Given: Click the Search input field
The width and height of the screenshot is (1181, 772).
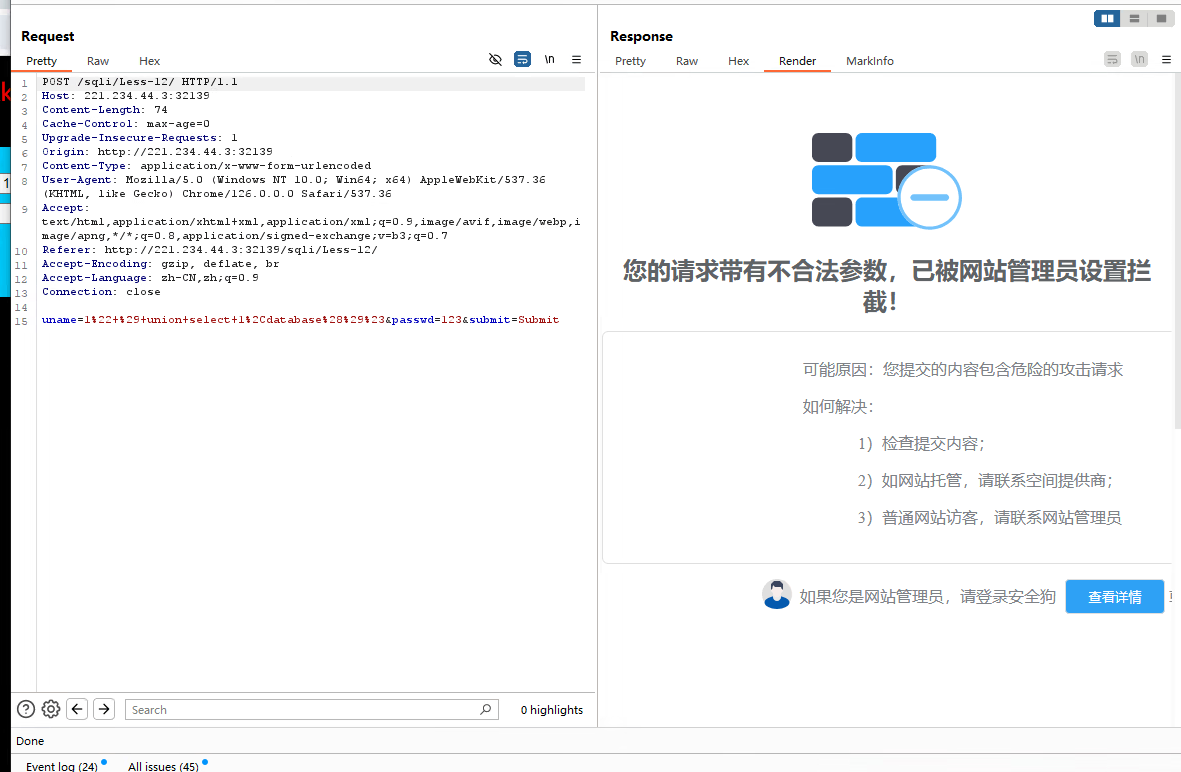Looking at the screenshot, I should point(300,710).
